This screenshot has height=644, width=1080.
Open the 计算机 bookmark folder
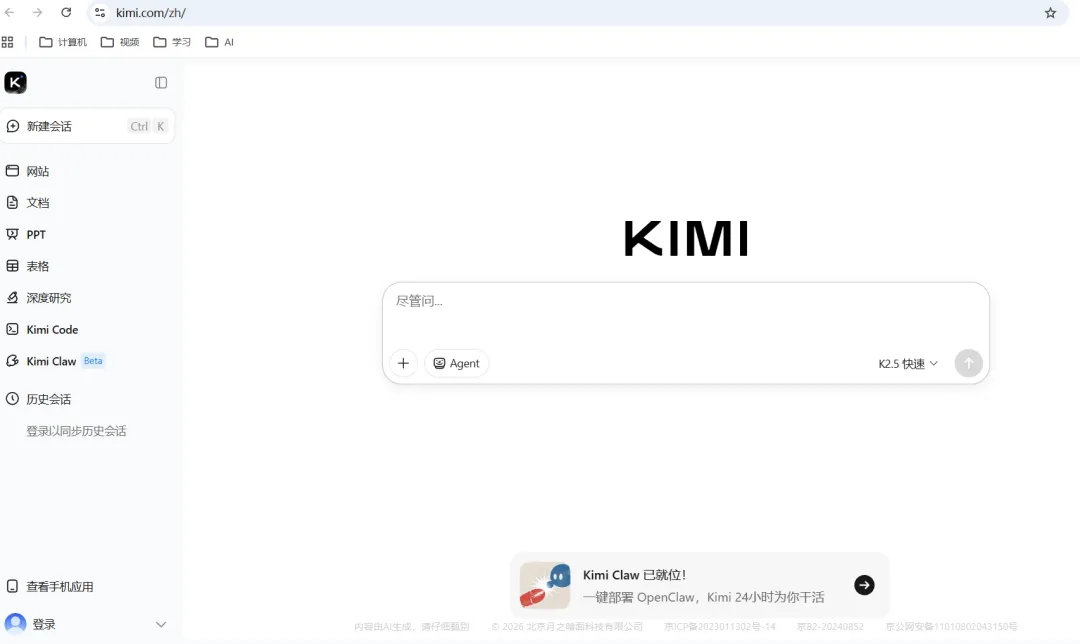[x=63, y=42]
